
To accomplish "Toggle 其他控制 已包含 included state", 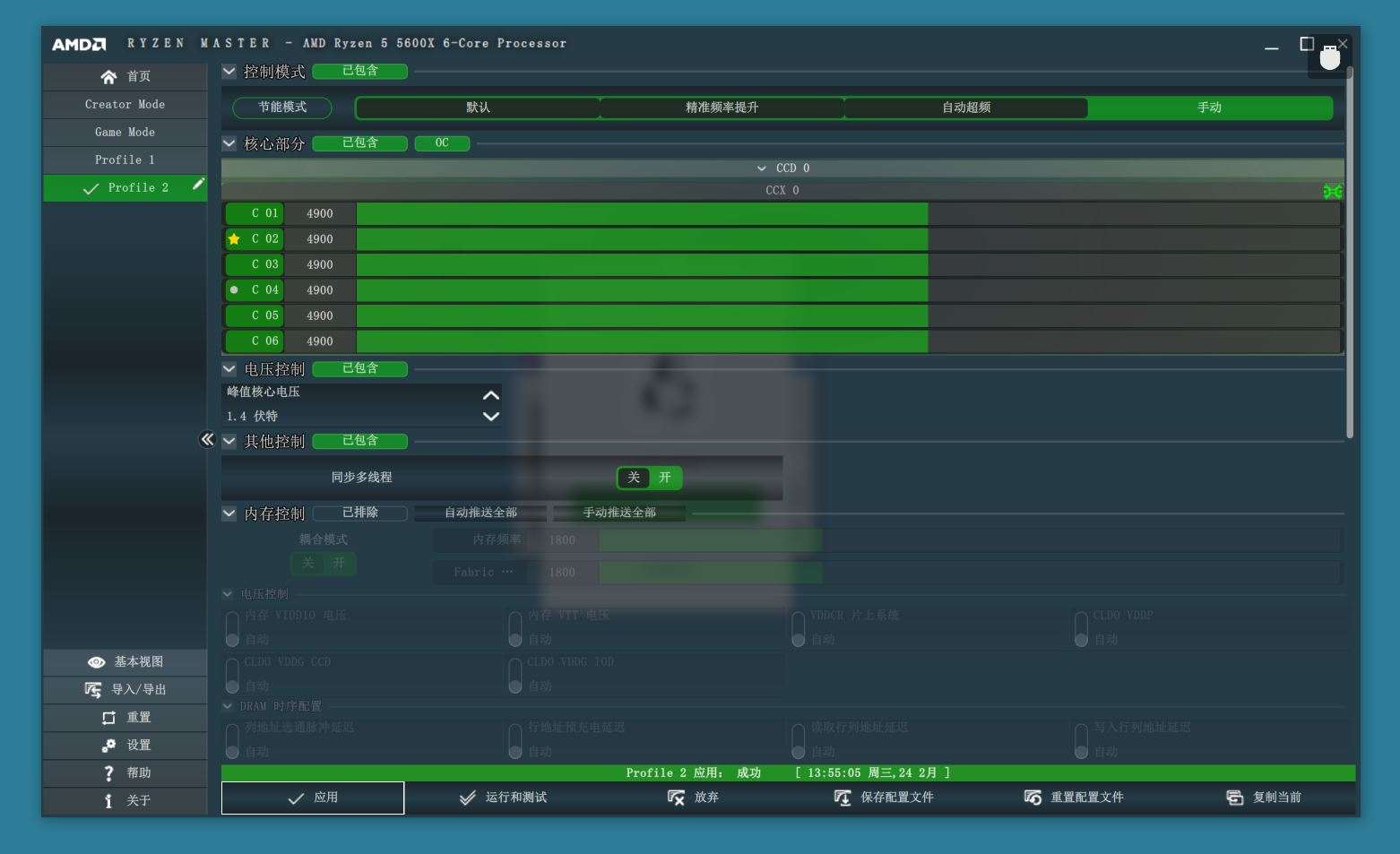I will pyautogui.click(x=360, y=441).
